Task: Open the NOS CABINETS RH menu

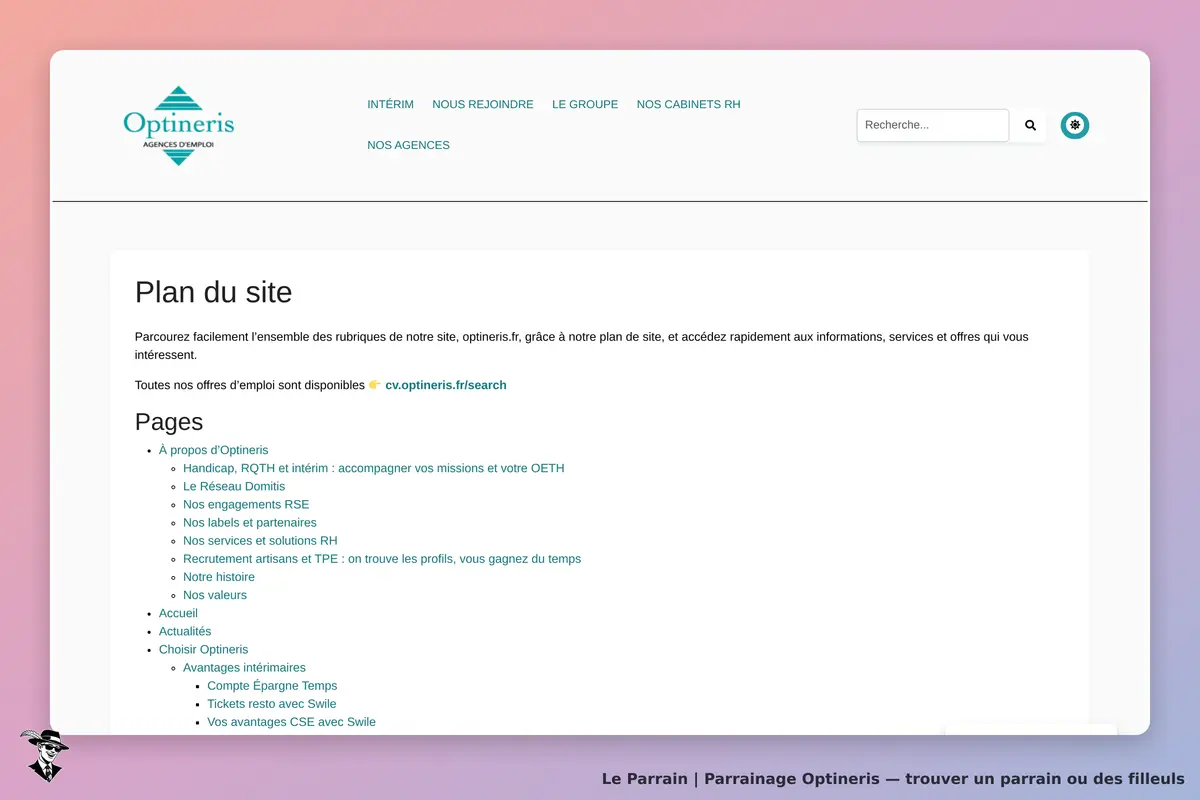Action: [x=689, y=104]
